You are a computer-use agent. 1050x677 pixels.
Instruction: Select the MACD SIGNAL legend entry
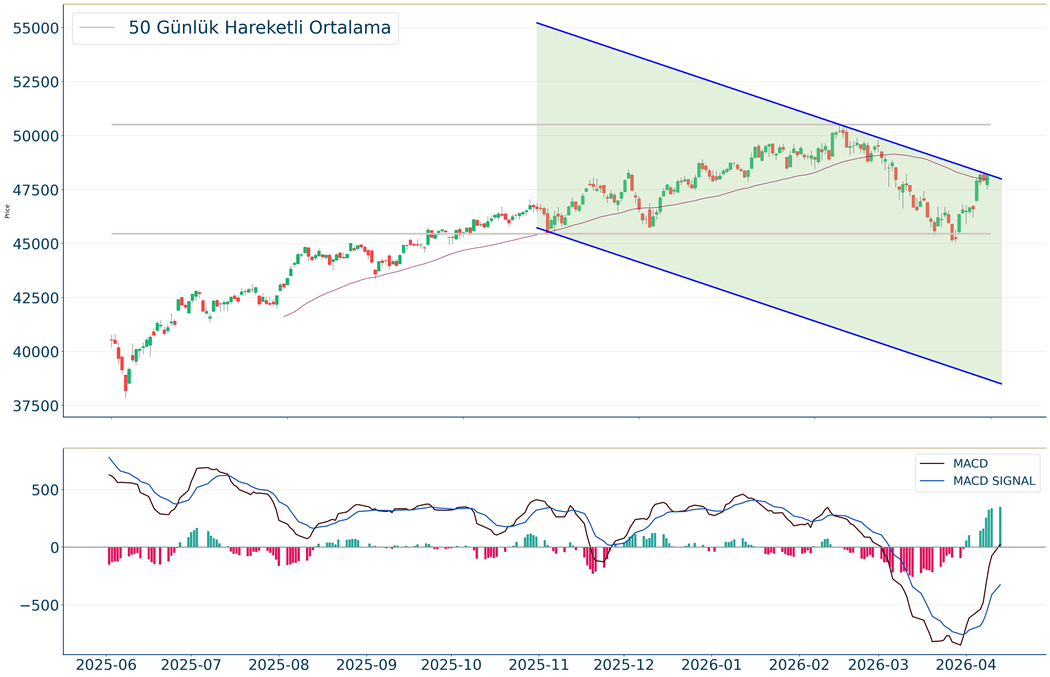[x=995, y=482]
